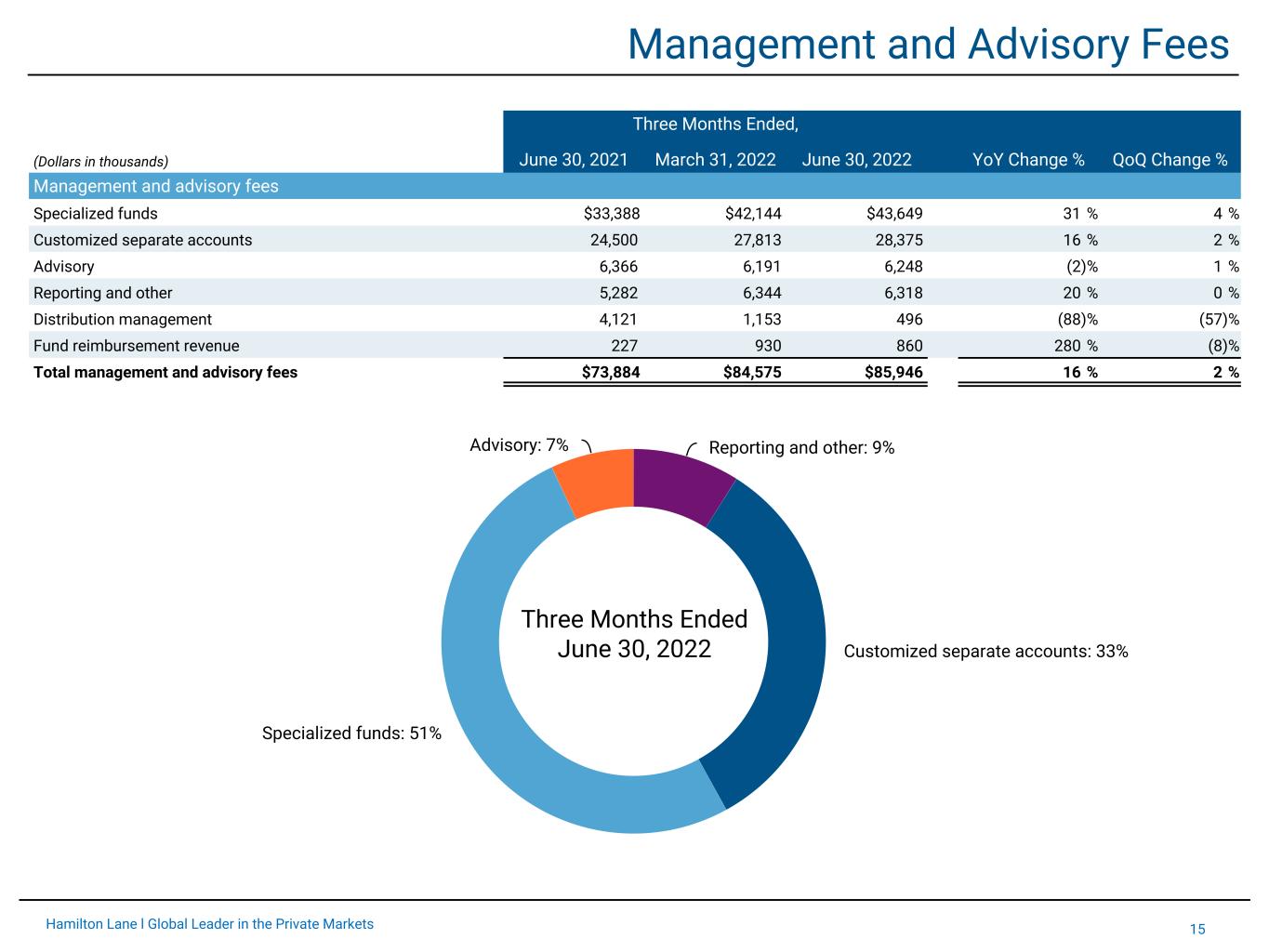Click the 'March 31, 2022' column header
Viewport: 1269px width, 952px height.
pyautogui.click(x=715, y=160)
